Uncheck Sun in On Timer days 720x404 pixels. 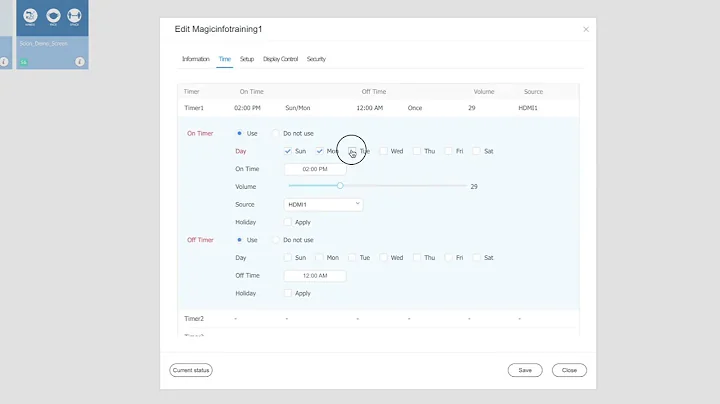tap(288, 151)
